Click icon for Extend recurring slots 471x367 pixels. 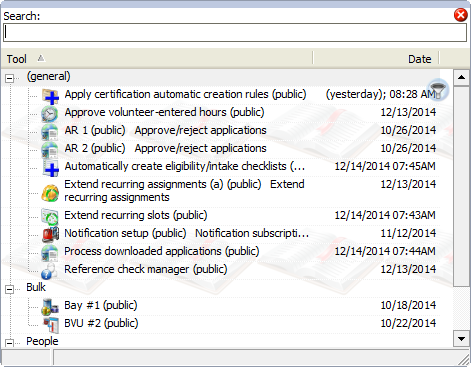(x=50, y=216)
